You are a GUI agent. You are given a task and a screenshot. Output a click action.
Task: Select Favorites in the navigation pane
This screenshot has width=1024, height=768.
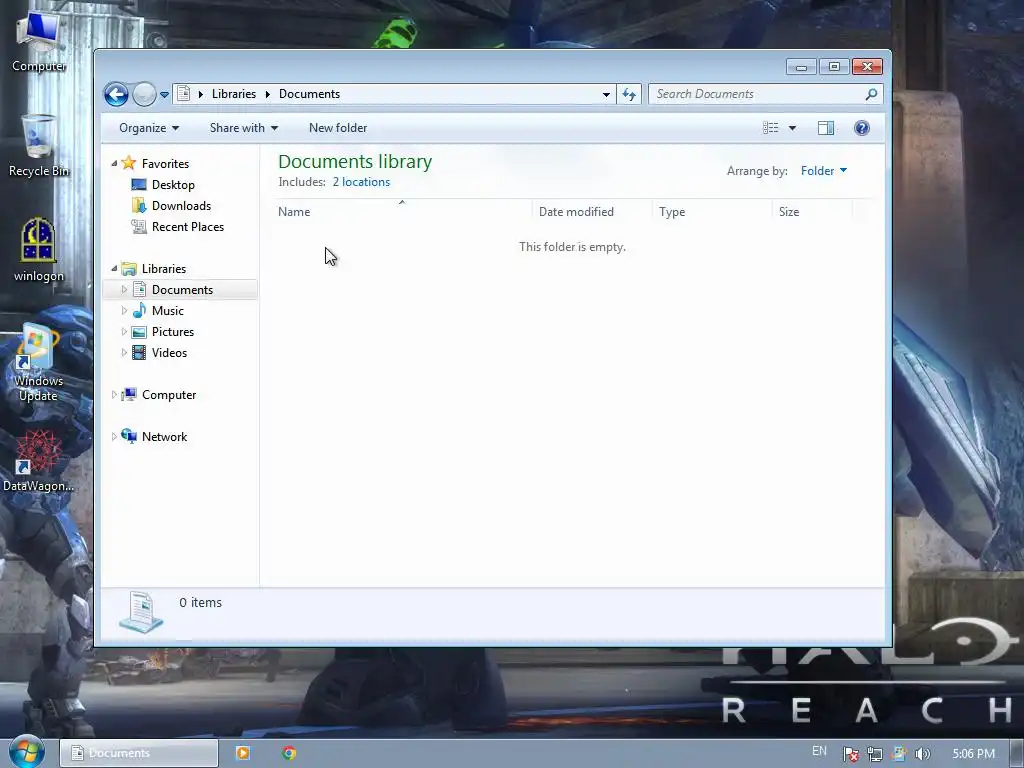[x=165, y=164]
